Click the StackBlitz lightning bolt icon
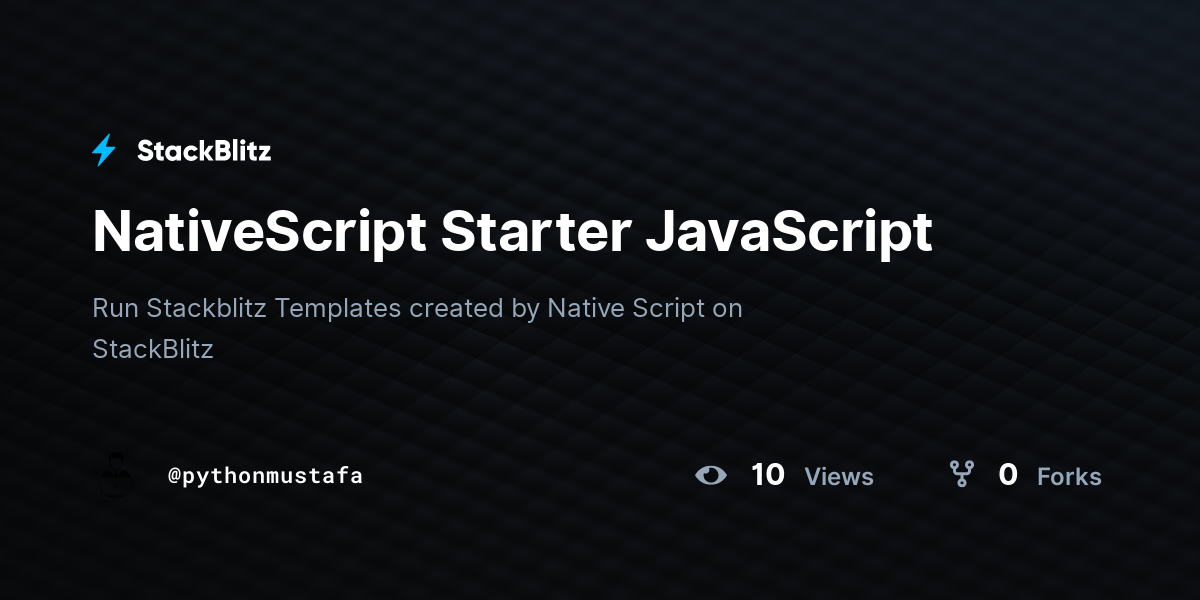This screenshot has width=1200, height=600. [x=104, y=150]
